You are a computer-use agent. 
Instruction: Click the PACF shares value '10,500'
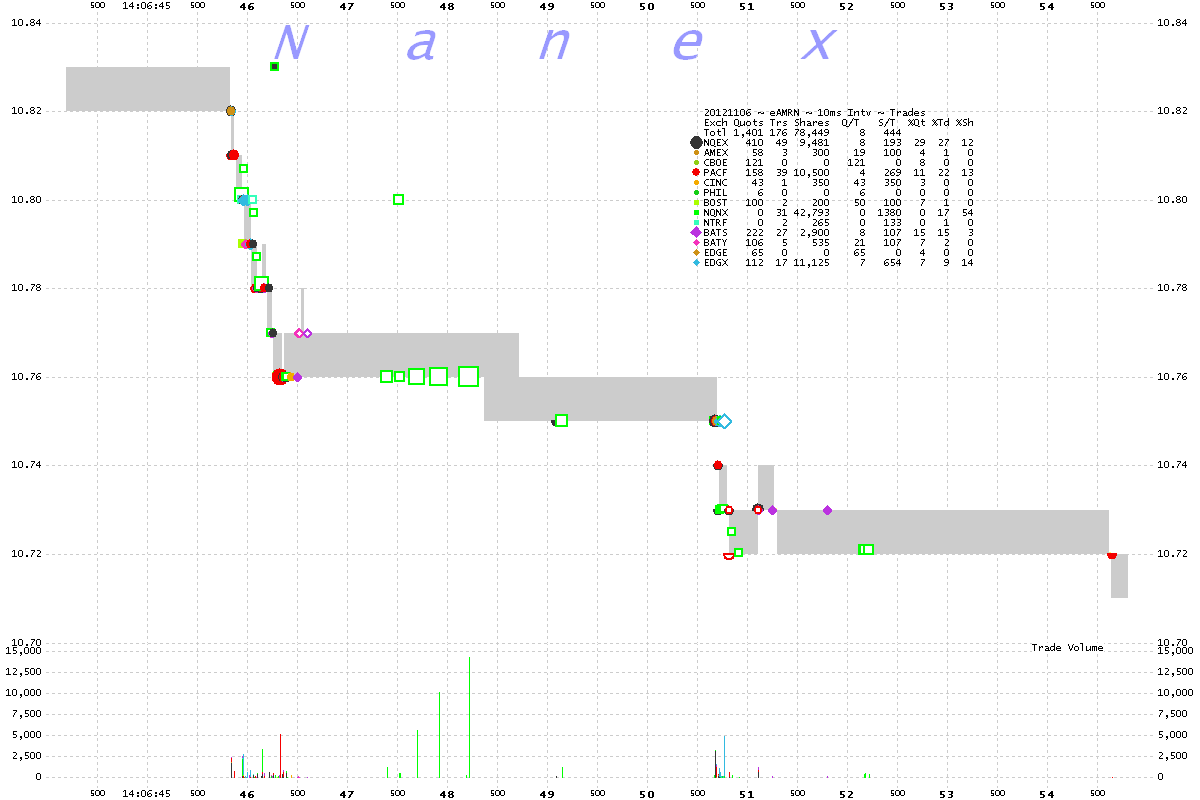click(x=810, y=172)
